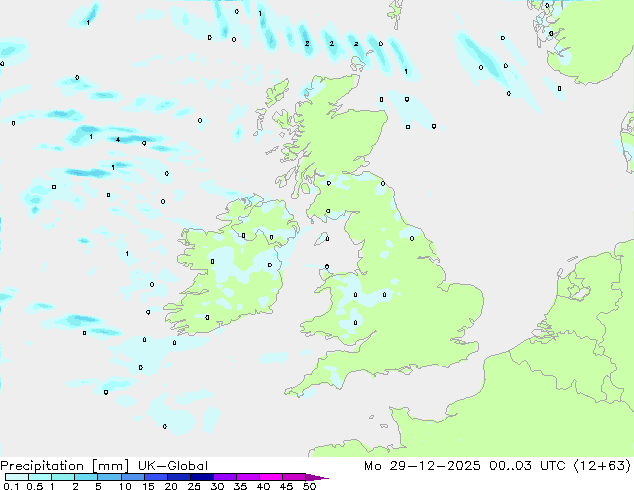Click the legend swatch between 35 and 40

tap(247, 477)
